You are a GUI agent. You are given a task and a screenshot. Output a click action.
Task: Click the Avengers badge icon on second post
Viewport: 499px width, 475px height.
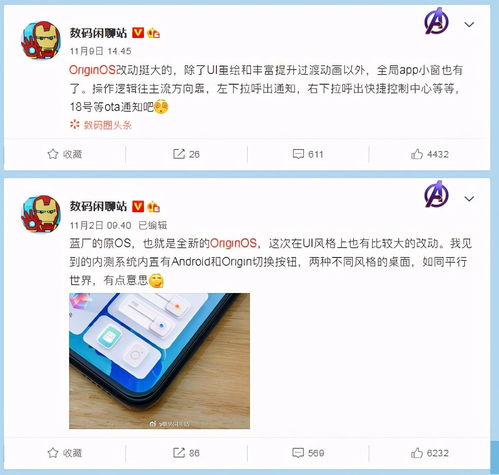pos(436,194)
